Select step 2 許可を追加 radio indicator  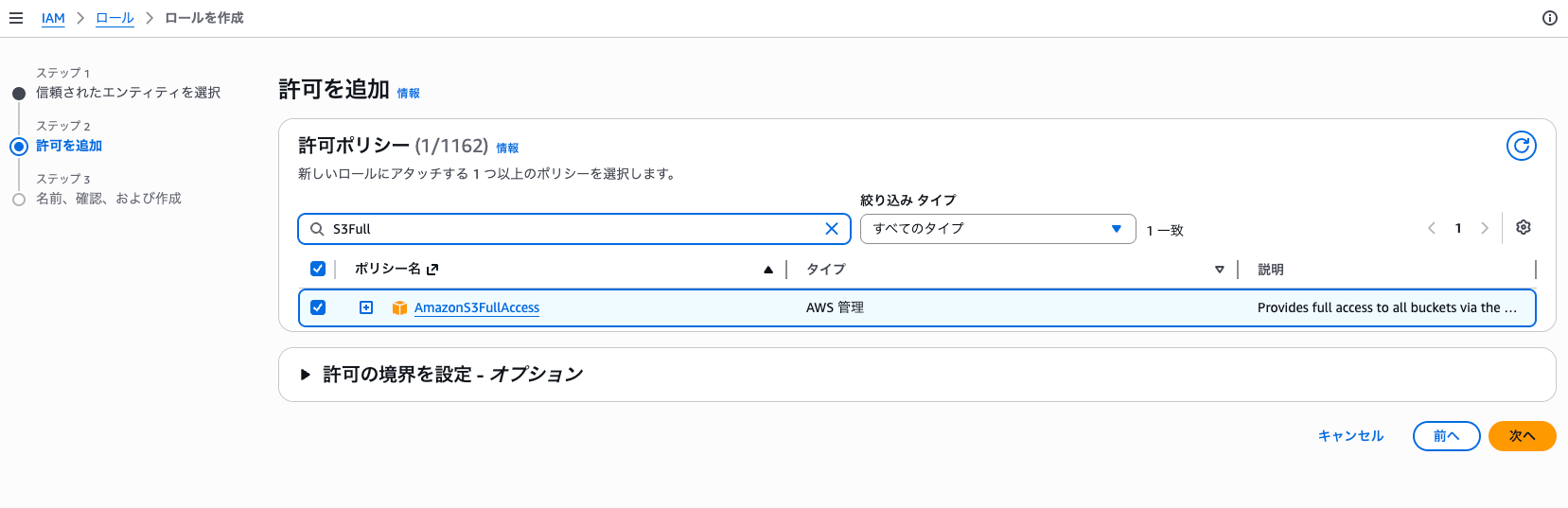(19, 147)
